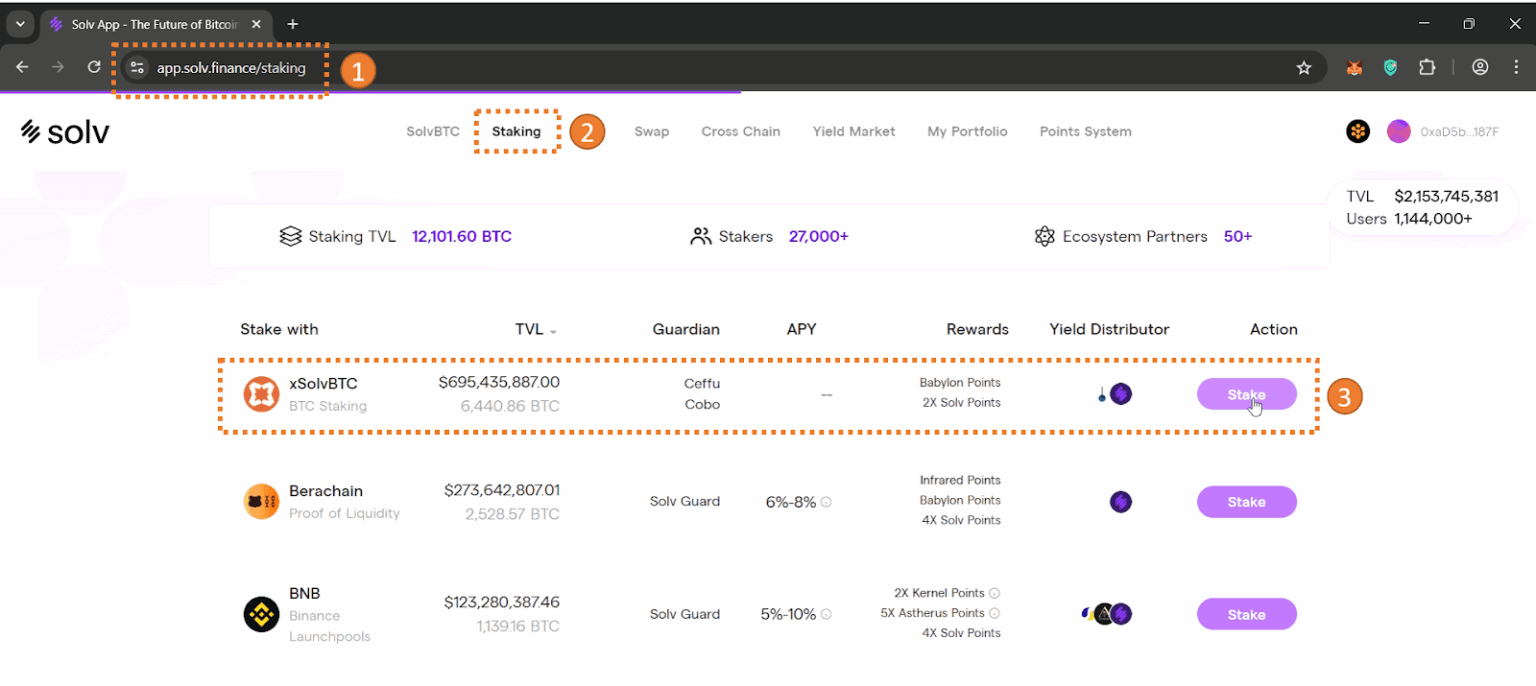Click the Ceffu guardian text
The width and height of the screenshot is (1536, 686).
pyautogui.click(x=702, y=383)
